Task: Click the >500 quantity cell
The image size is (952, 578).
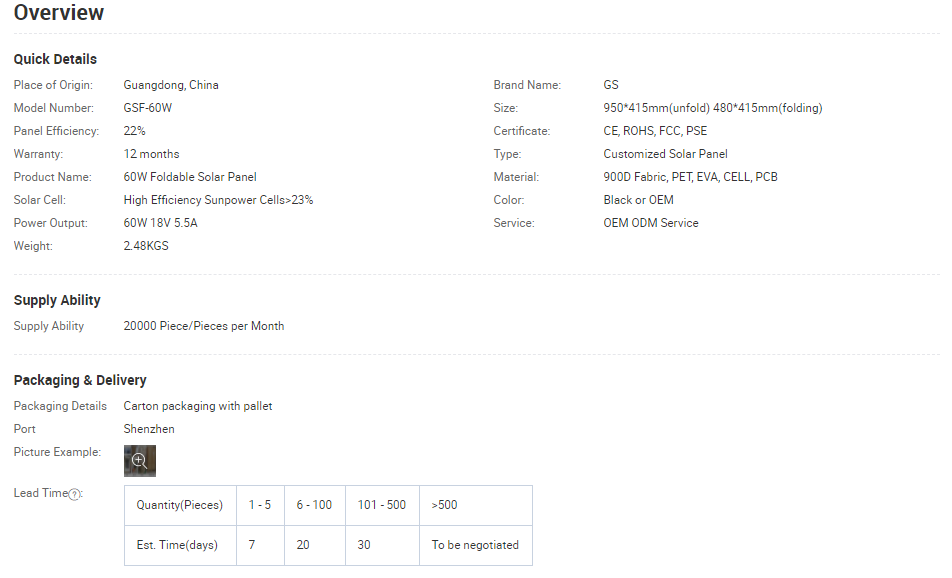Action: pos(445,505)
